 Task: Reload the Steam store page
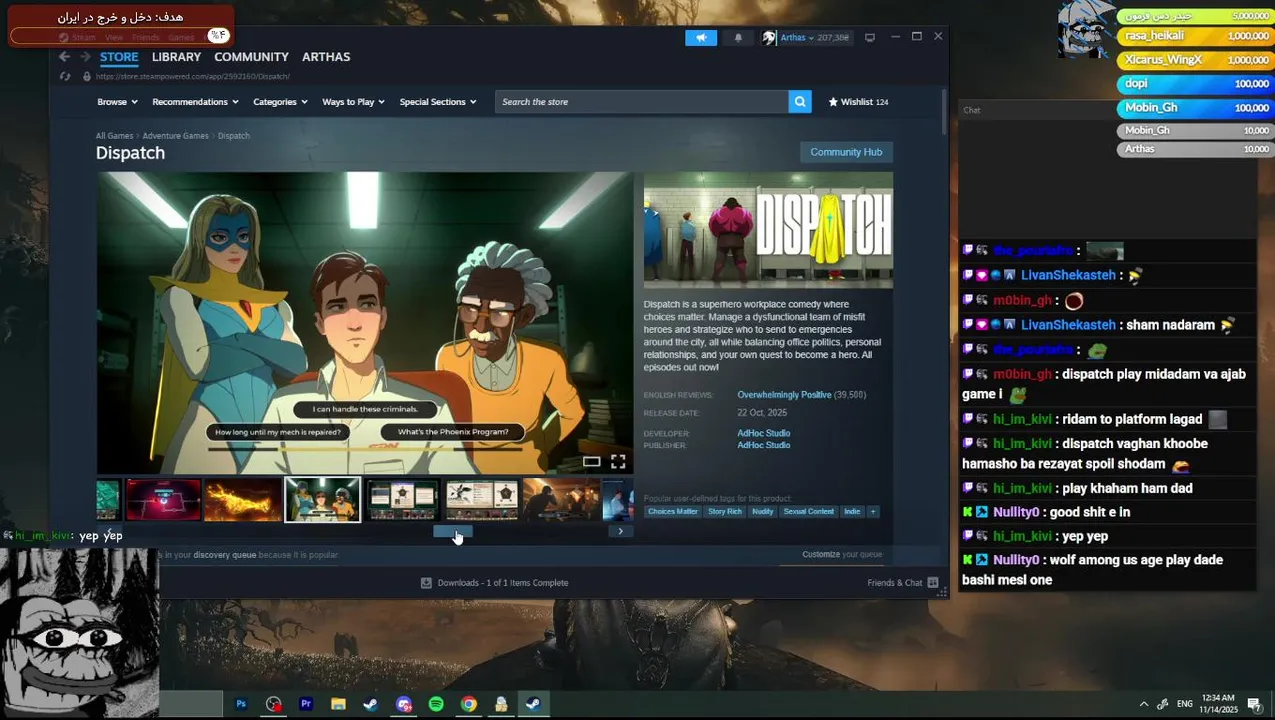pos(65,76)
